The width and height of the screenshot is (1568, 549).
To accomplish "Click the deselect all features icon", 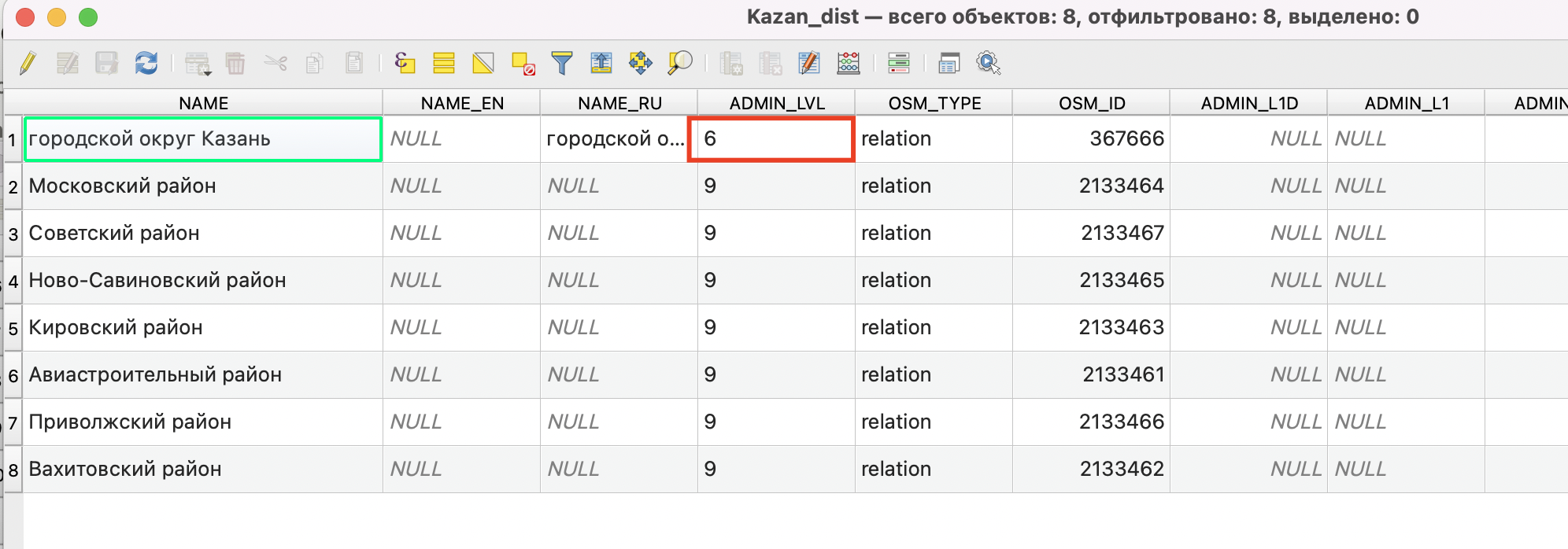I will tap(523, 63).
